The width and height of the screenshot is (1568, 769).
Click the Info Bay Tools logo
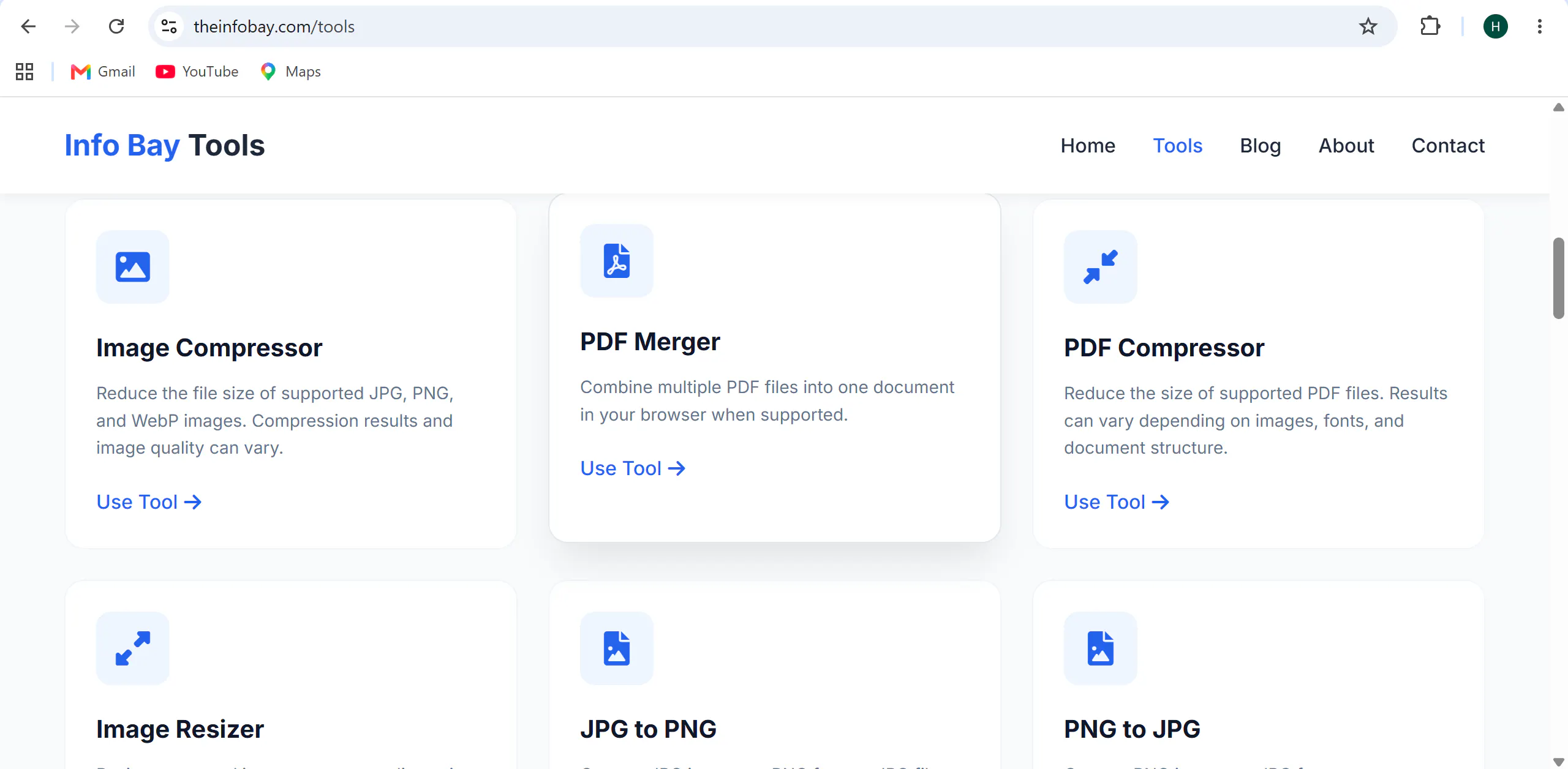[165, 146]
